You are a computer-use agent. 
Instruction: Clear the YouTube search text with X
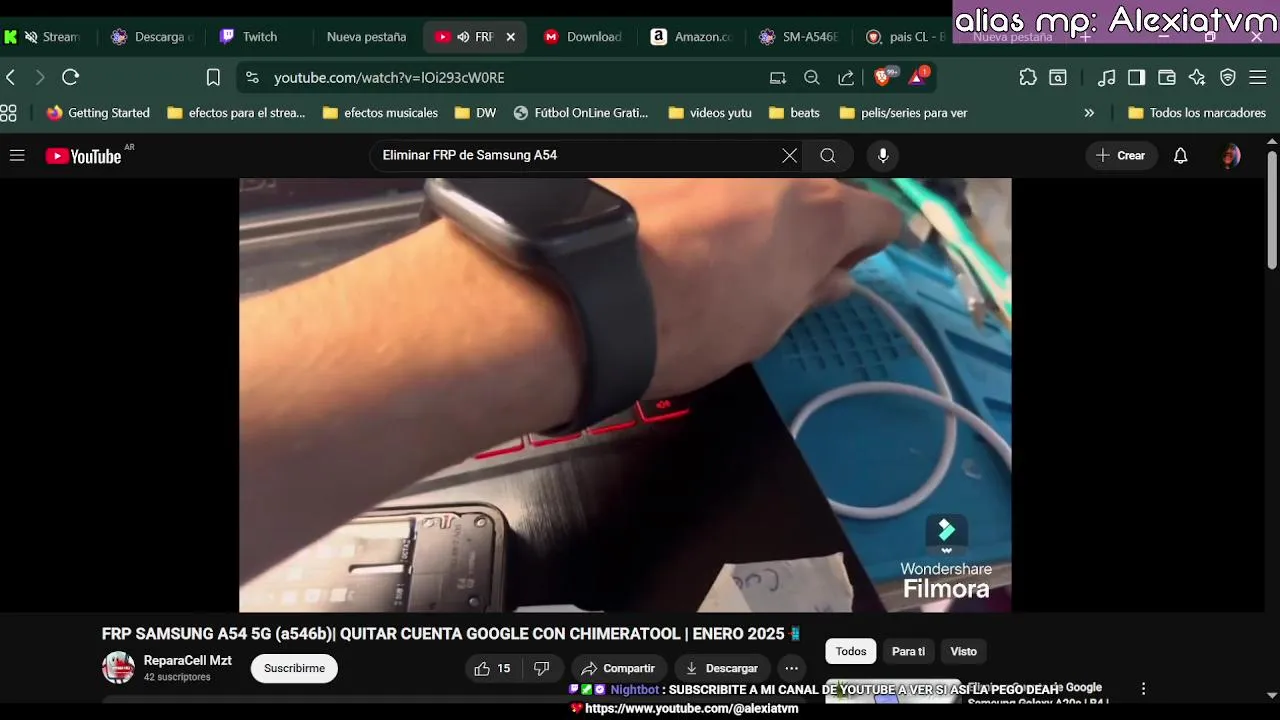(x=789, y=155)
